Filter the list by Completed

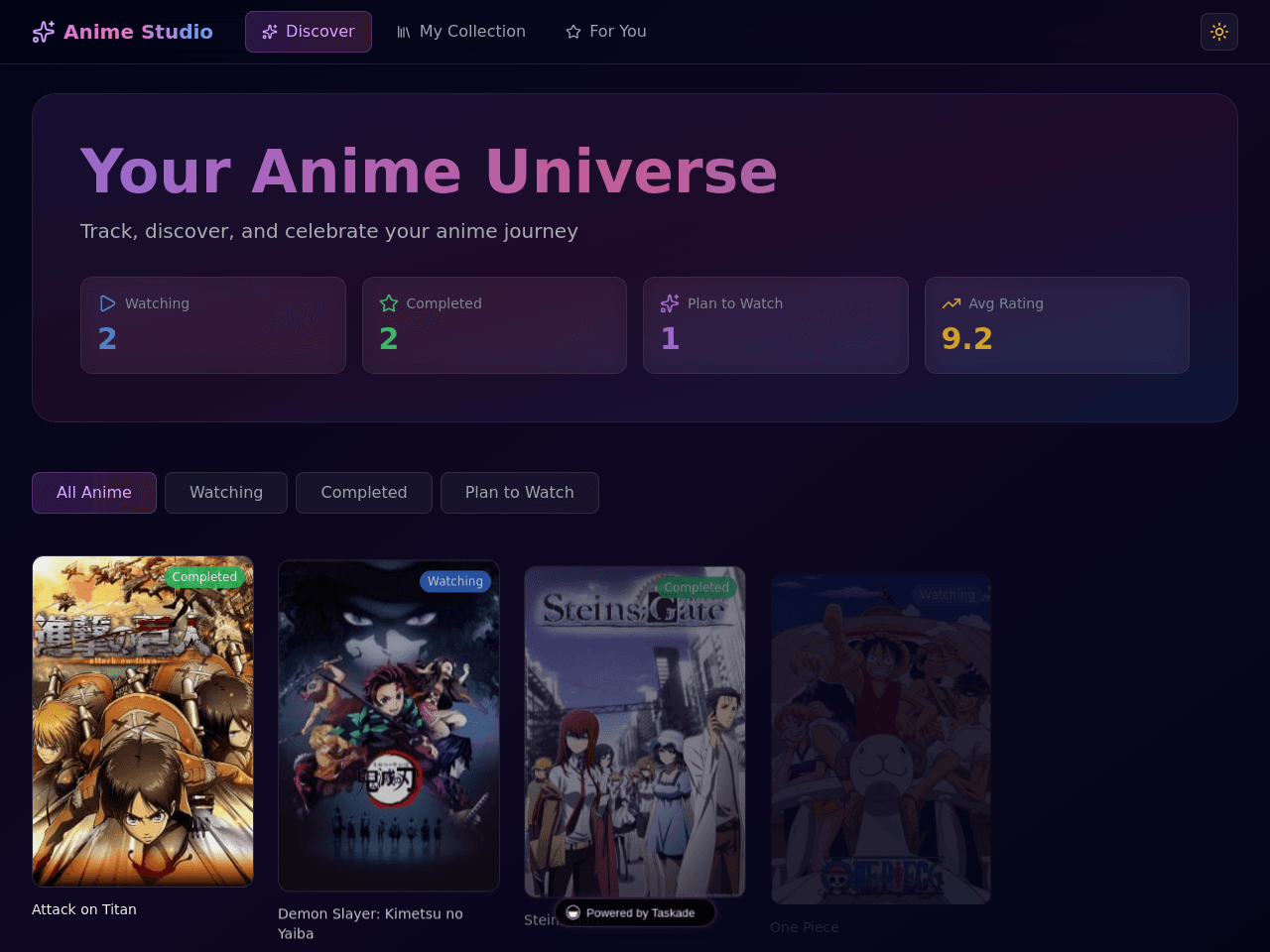coord(364,493)
